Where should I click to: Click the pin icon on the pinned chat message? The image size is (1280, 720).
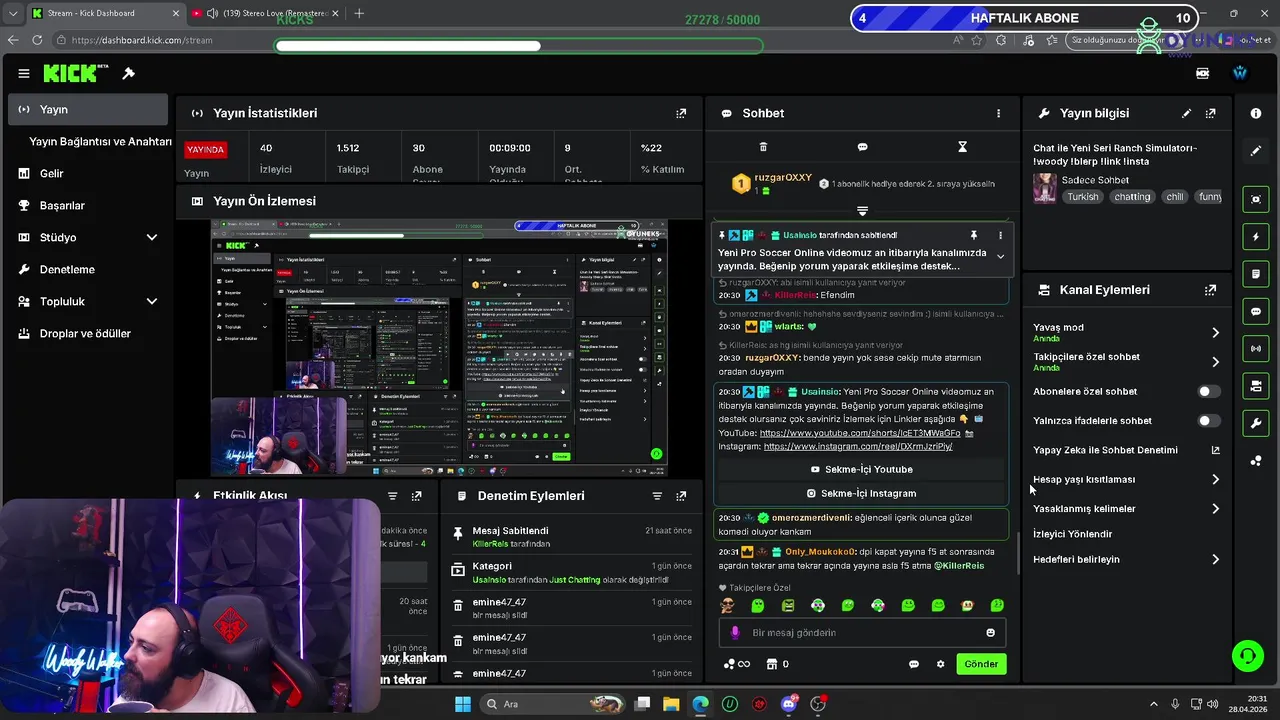973,235
